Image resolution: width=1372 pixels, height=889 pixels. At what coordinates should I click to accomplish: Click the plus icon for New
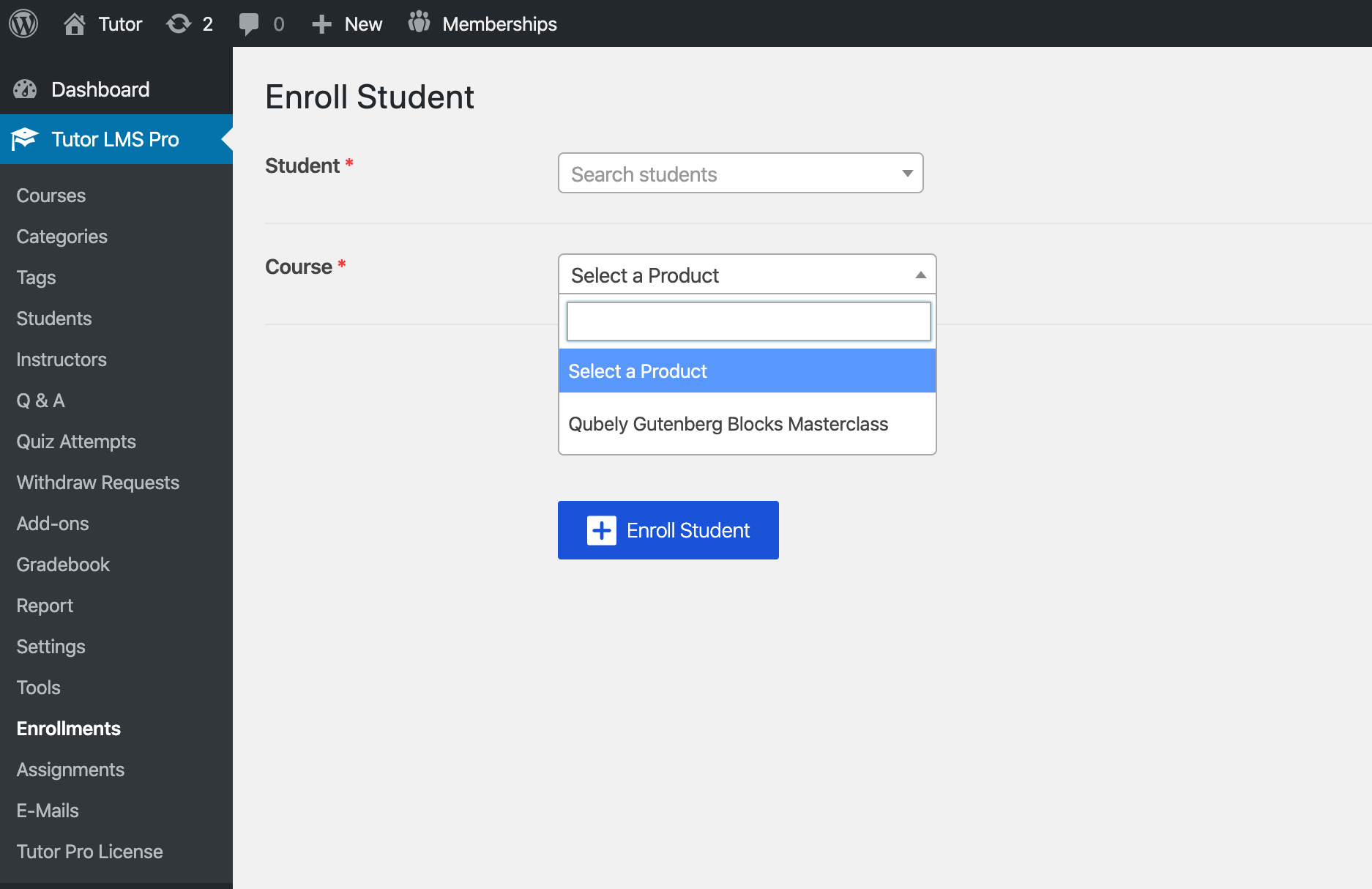click(x=321, y=24)
